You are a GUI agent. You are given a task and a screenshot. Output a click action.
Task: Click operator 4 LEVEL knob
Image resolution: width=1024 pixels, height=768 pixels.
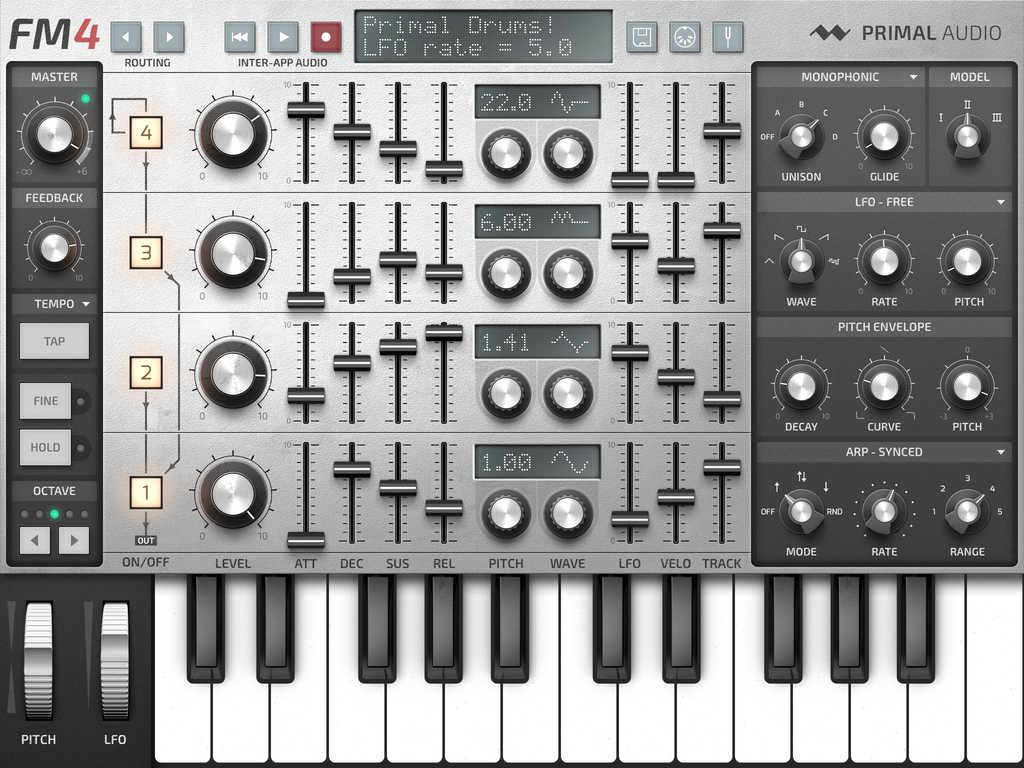[232, 133]
